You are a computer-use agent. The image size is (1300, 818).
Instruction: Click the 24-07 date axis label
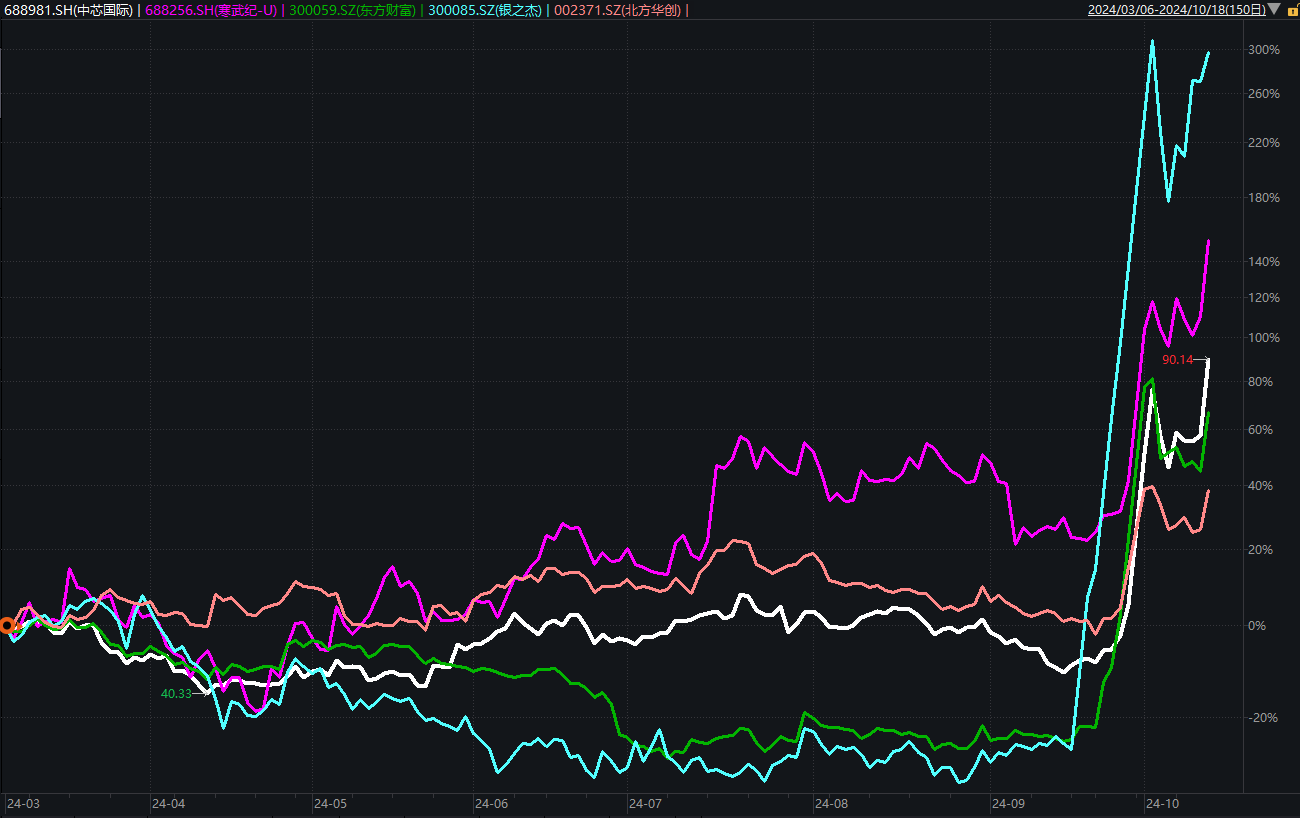(645, 803)
